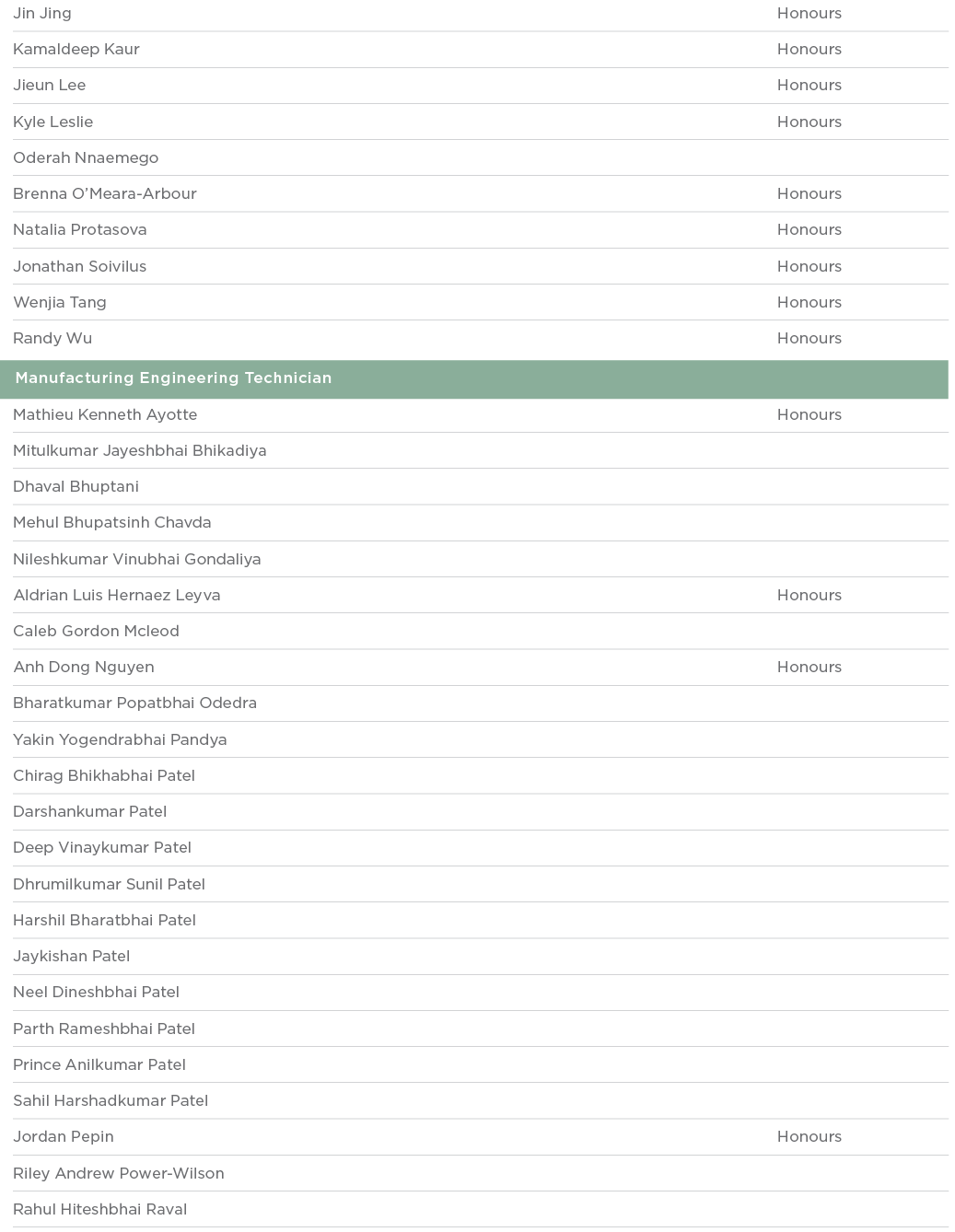Select Mitulkumar Jayeshbhai Bhikadiya in the list
The width and height of the screenshot is (955, 1232).
pyautogui.click(x=140, y=451)
